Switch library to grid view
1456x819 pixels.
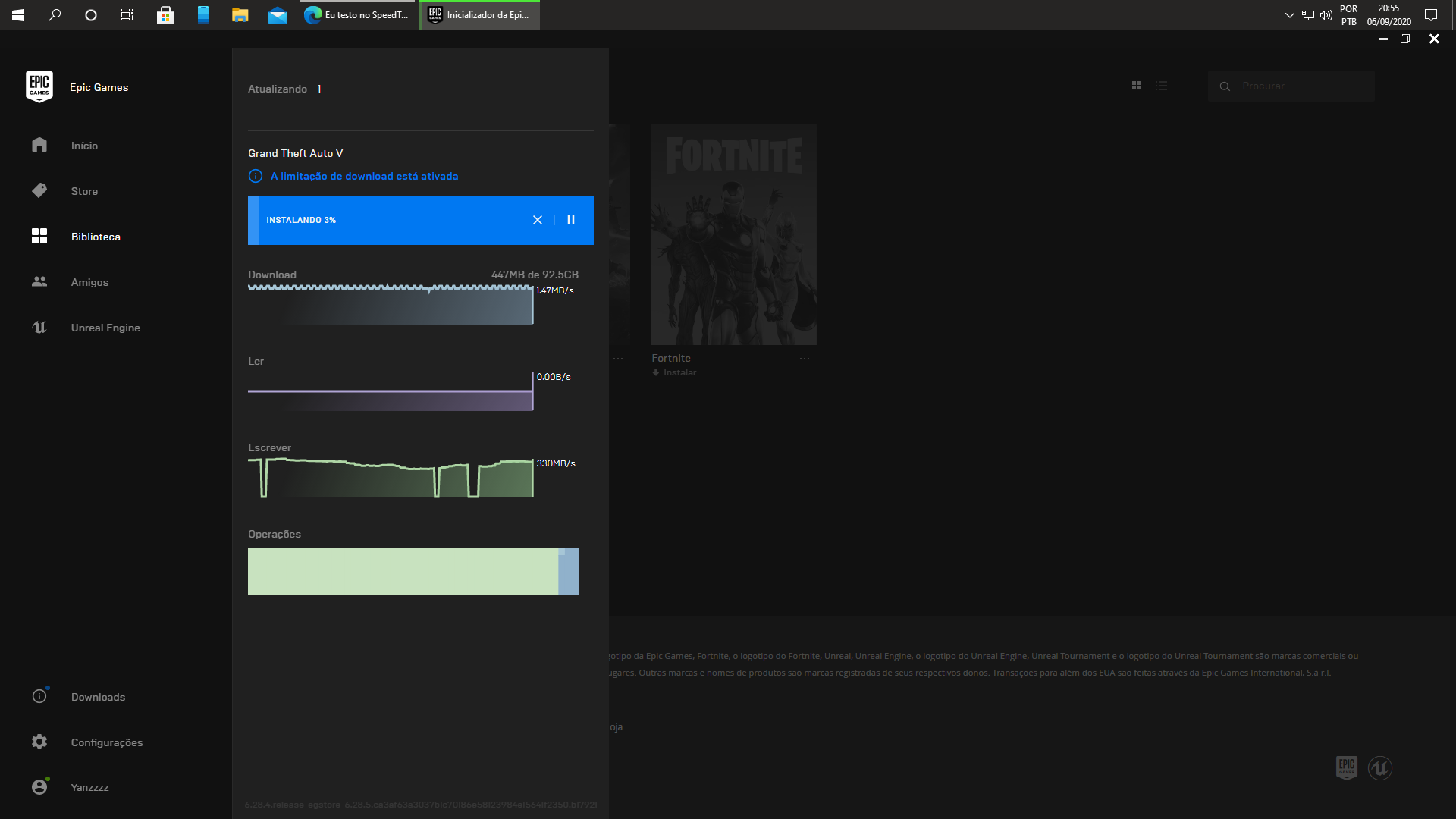[1136, 86]
